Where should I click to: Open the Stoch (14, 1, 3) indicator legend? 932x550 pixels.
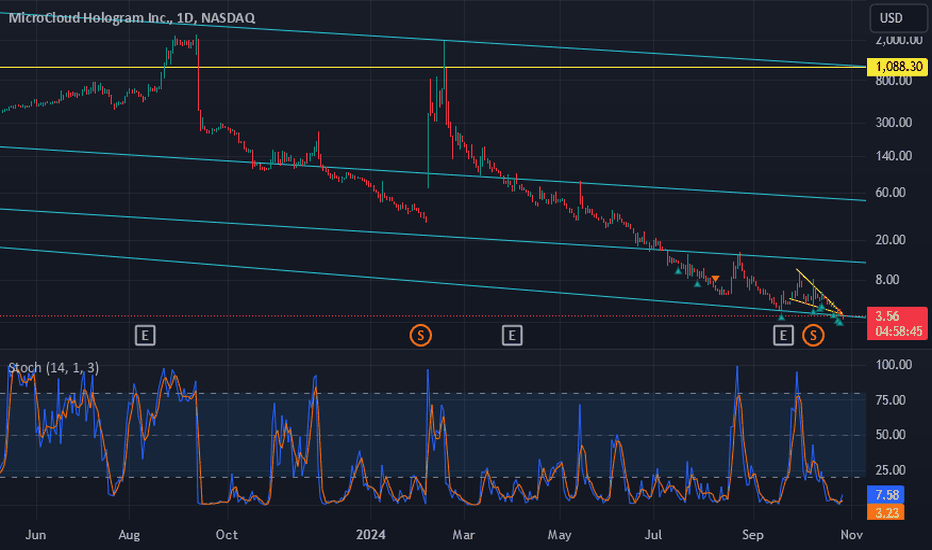click(53, 368)
